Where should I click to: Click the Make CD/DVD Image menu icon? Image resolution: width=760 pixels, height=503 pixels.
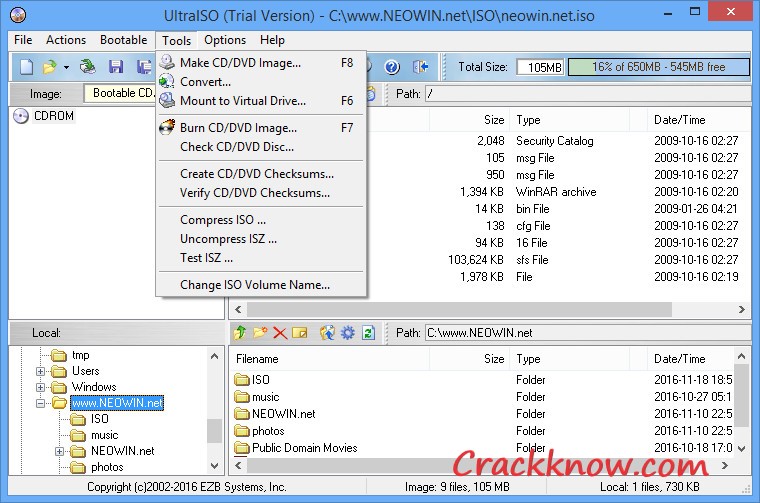(167, 62)
